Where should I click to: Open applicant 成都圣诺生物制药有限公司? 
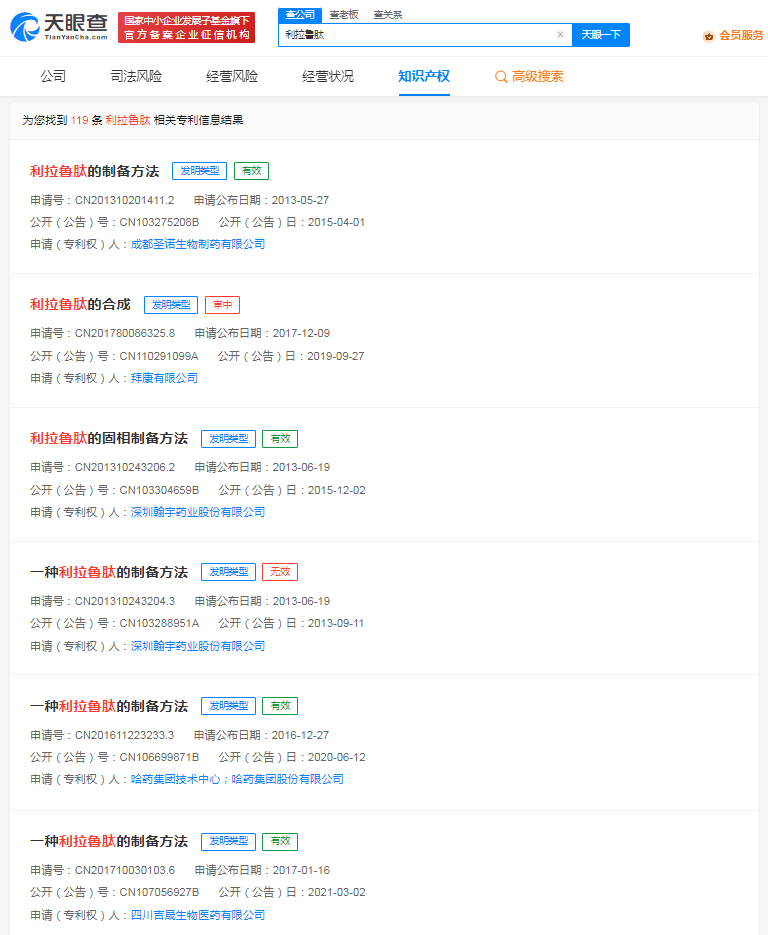pos(198,244)
